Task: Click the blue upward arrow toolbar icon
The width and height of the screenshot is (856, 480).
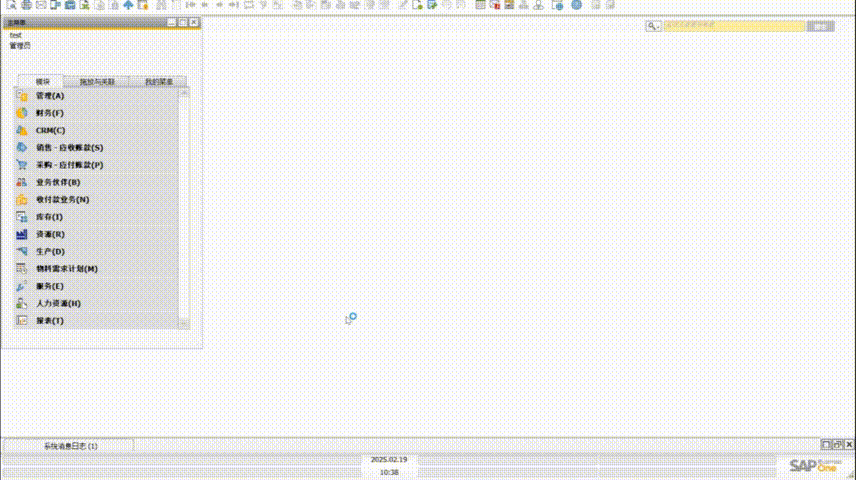Action: pyautogui.click(x=128, y=5)
